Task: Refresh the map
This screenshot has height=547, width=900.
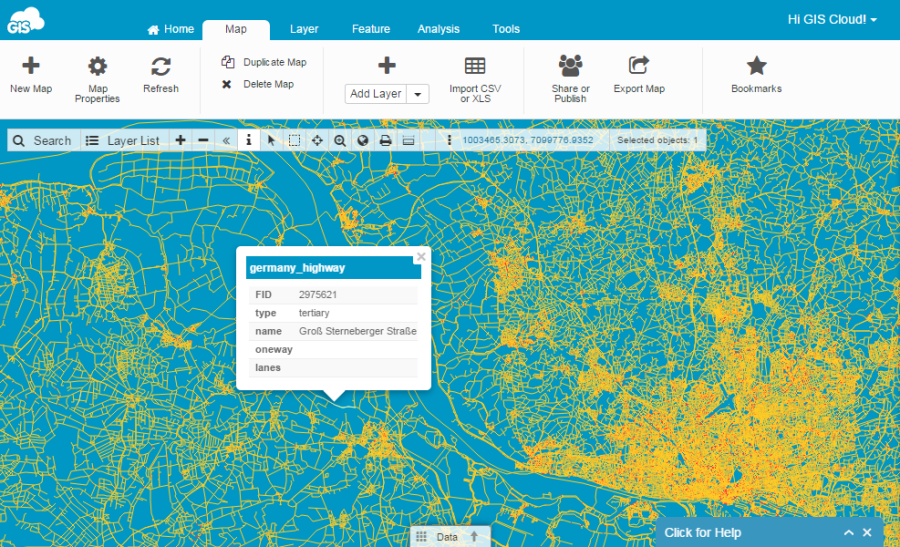Action: click(x=161, y=75)
